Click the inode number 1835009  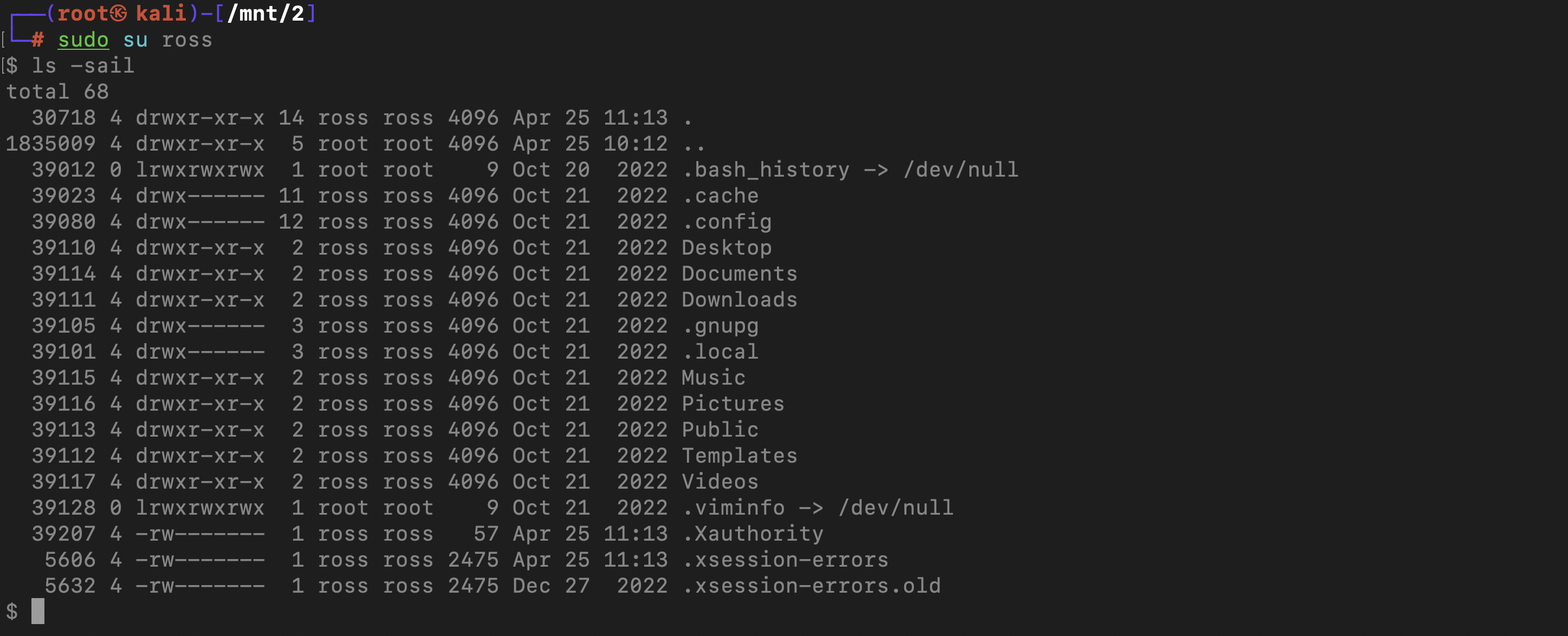click(x=50, y=144)
